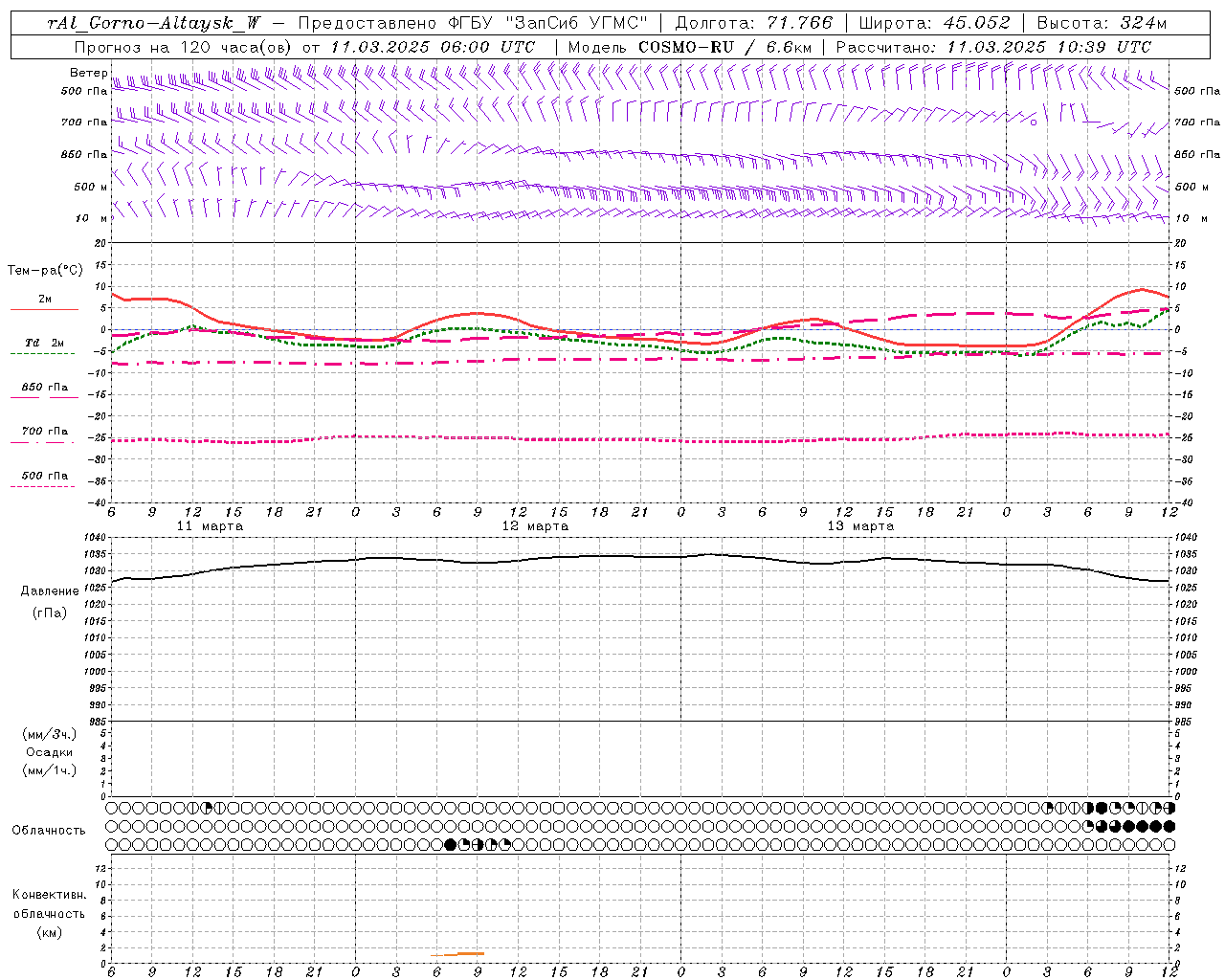Click the (гПа) pressure unit label
This screenshot has height=980, width=1225.
coord(50,612)
